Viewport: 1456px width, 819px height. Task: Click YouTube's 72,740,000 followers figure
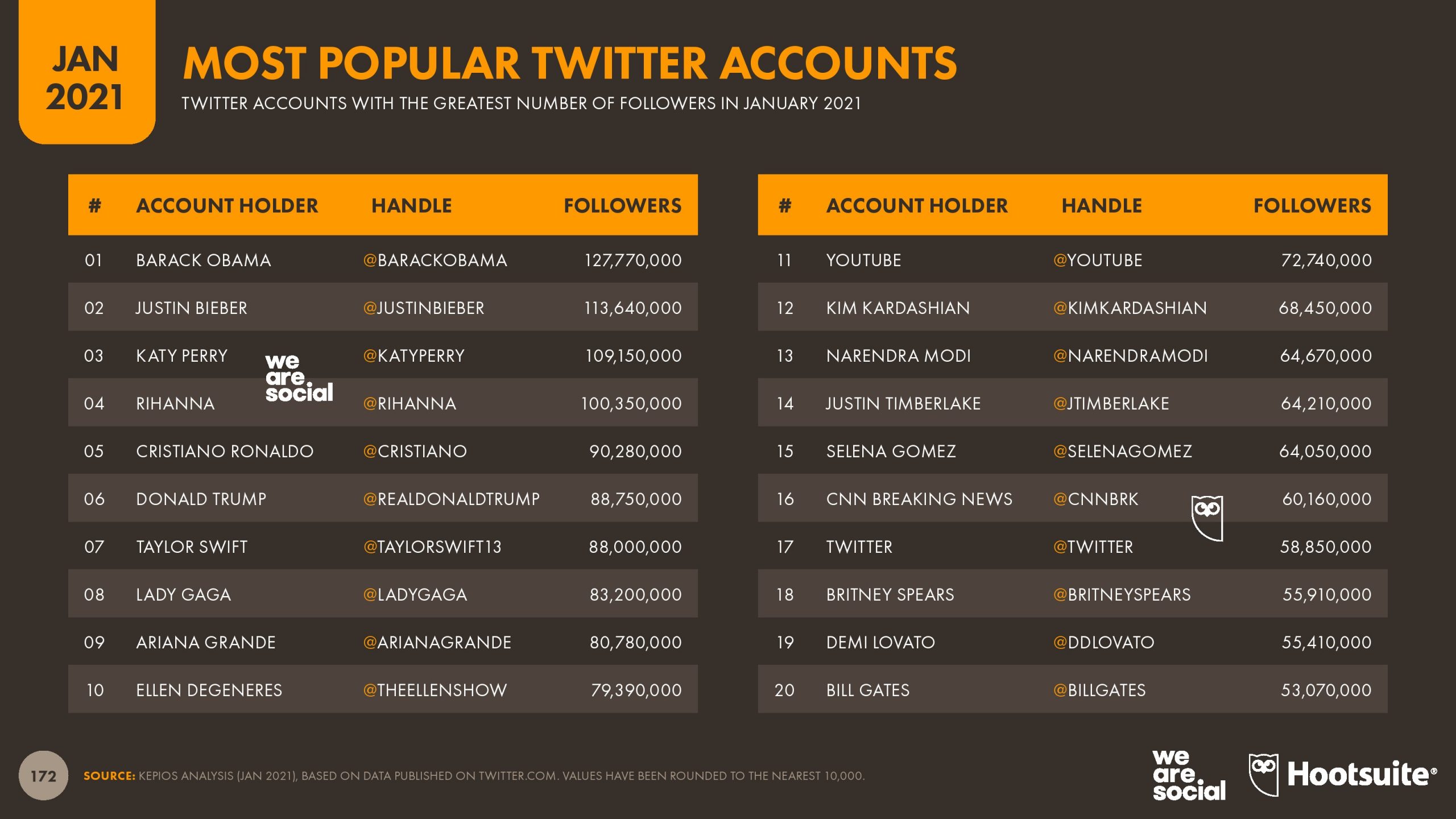(1326, 260)
